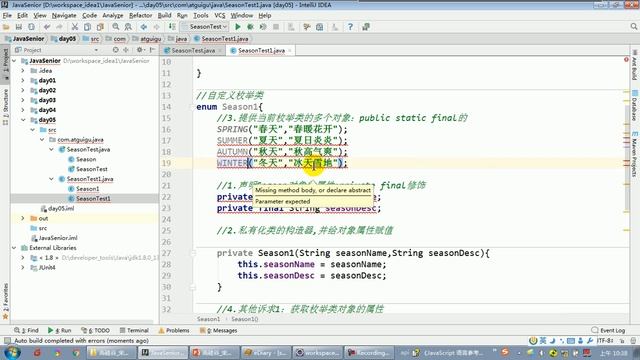
Task: Select the SeasonTest1.java editor tab
Action: coord(261,51)
